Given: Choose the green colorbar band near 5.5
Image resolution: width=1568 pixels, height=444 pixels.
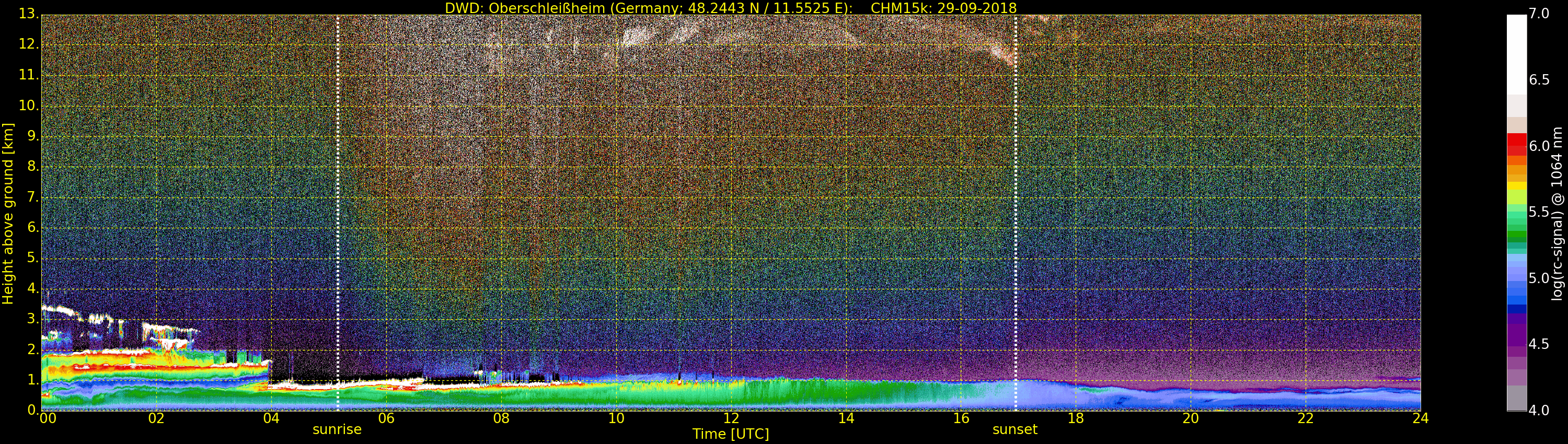Looking at the screenshot, I should [1516, 213].
